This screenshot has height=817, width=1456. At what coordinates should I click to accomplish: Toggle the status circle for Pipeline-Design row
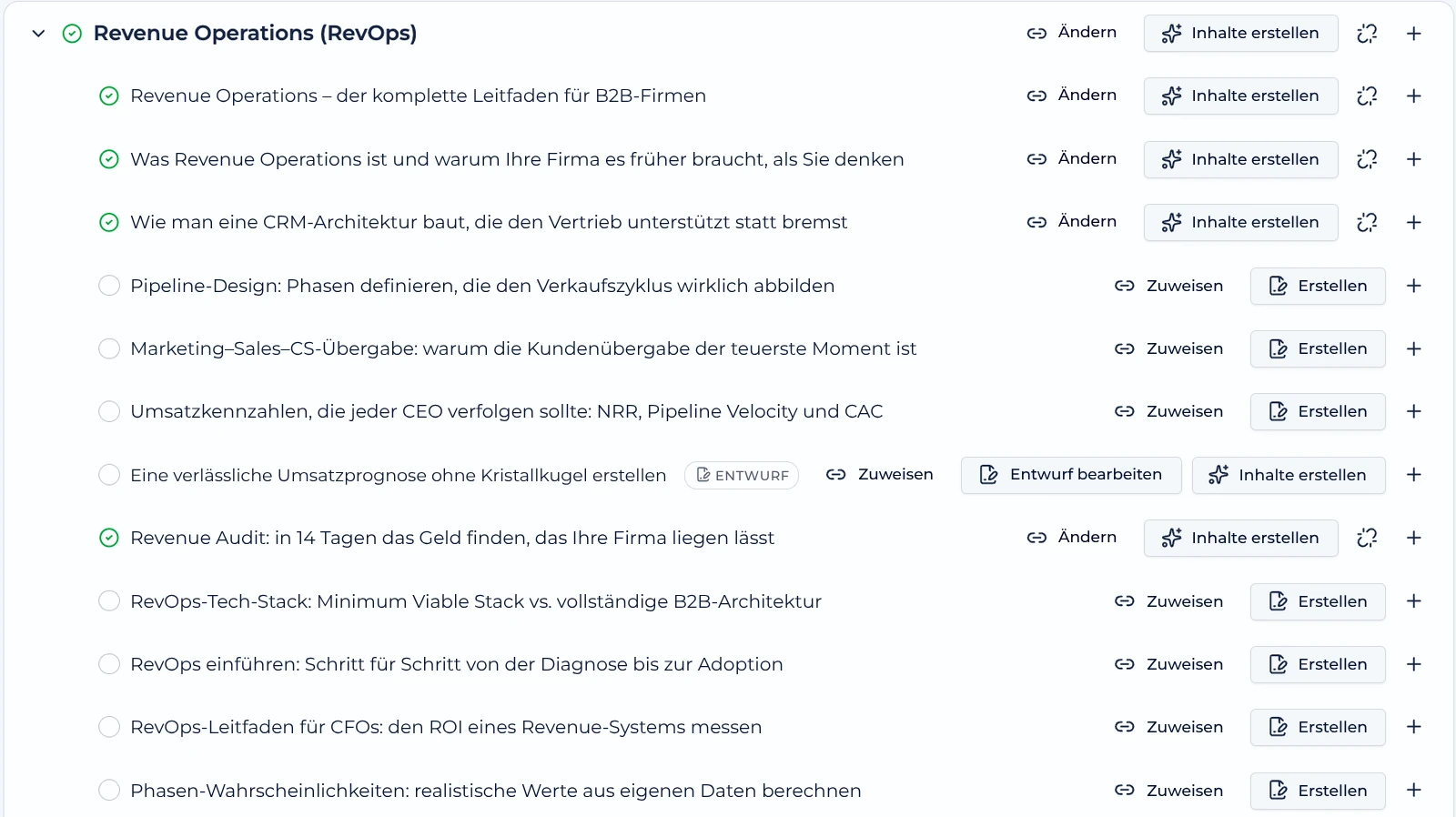tap(109, 286)
